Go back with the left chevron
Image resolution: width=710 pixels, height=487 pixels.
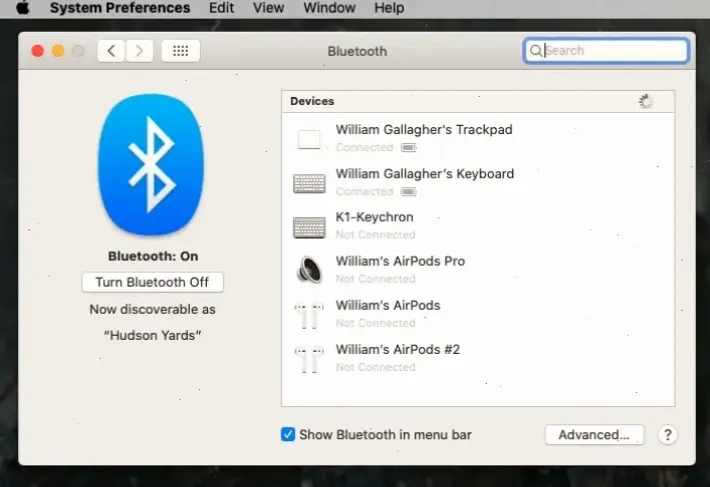(x=111, y=51)
